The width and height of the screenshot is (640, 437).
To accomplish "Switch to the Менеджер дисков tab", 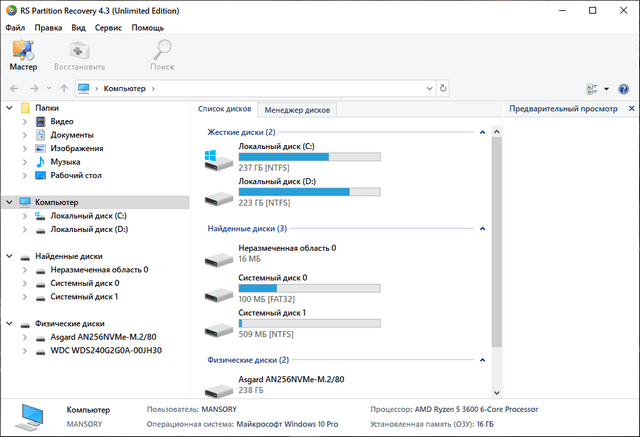I will click(x=297, y=109).
